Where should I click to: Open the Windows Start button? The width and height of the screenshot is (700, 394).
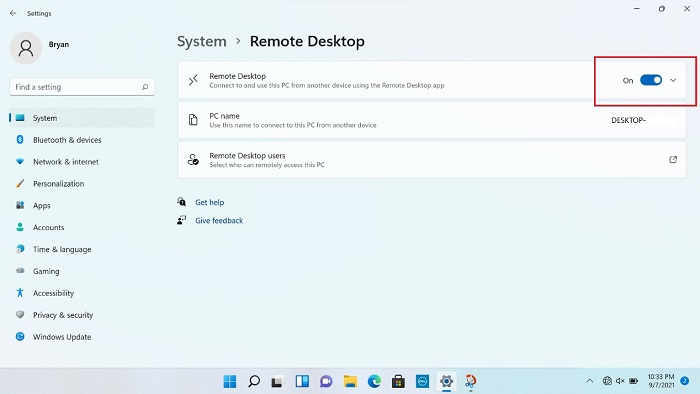tap(230, 381)
